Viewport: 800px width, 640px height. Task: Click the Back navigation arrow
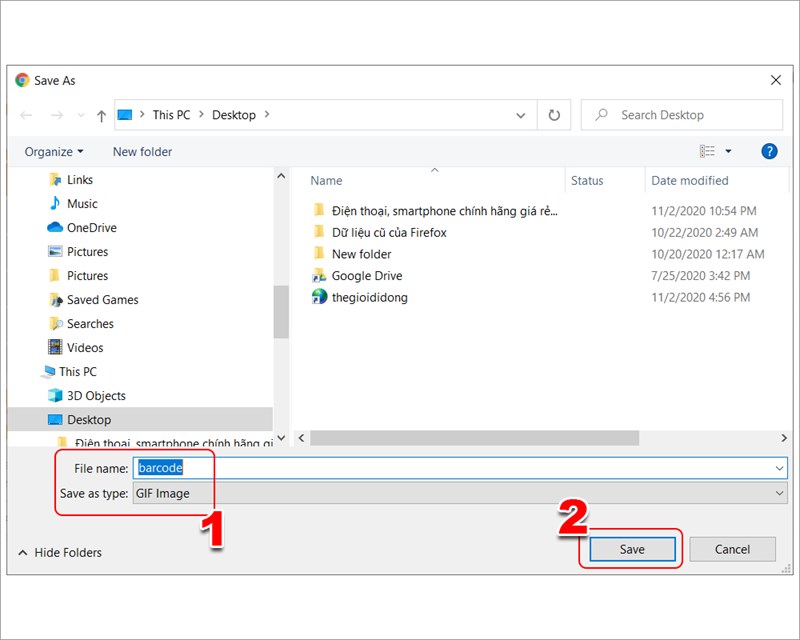point(26,116)
